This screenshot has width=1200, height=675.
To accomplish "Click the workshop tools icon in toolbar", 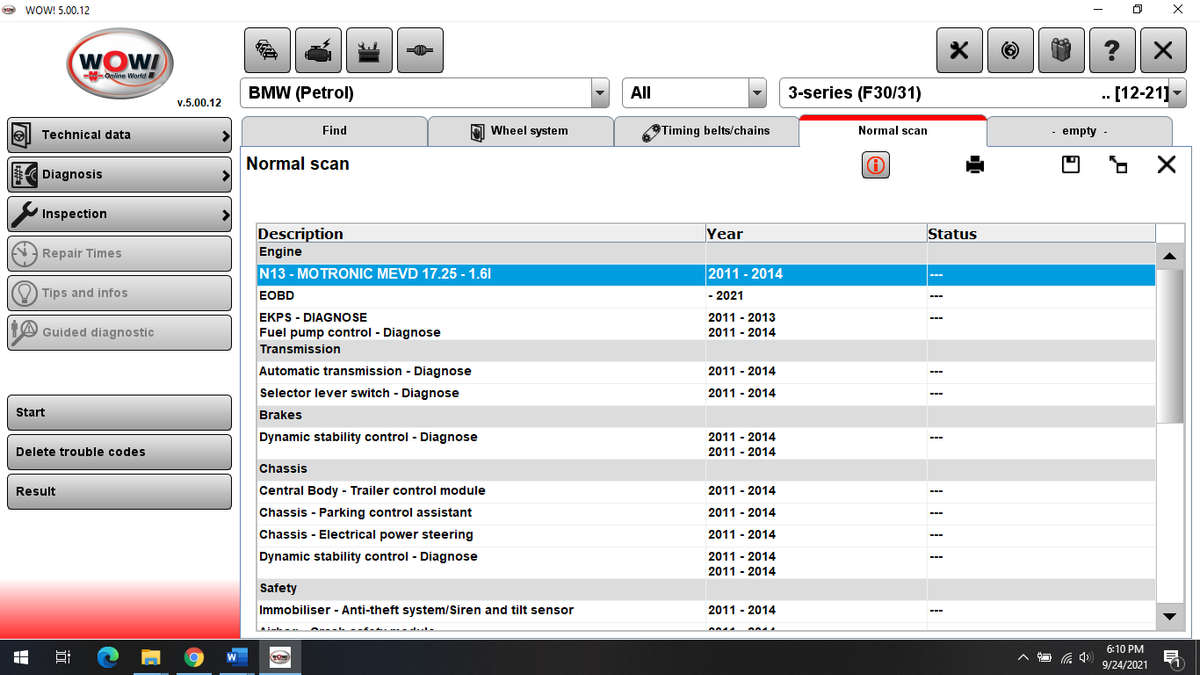I will click(x=369, y=50).
